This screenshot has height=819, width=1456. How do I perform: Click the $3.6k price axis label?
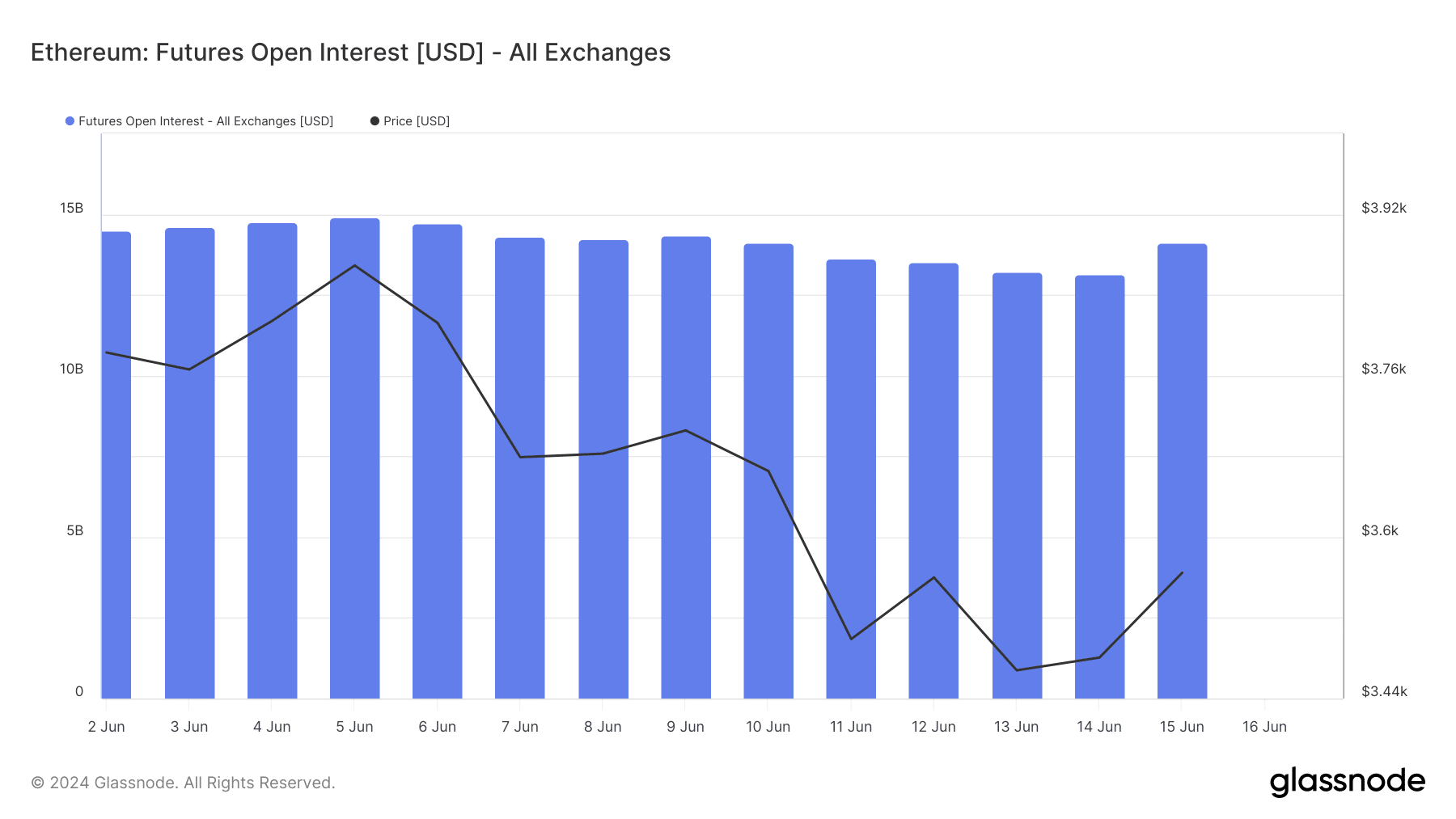point(1380,530)
